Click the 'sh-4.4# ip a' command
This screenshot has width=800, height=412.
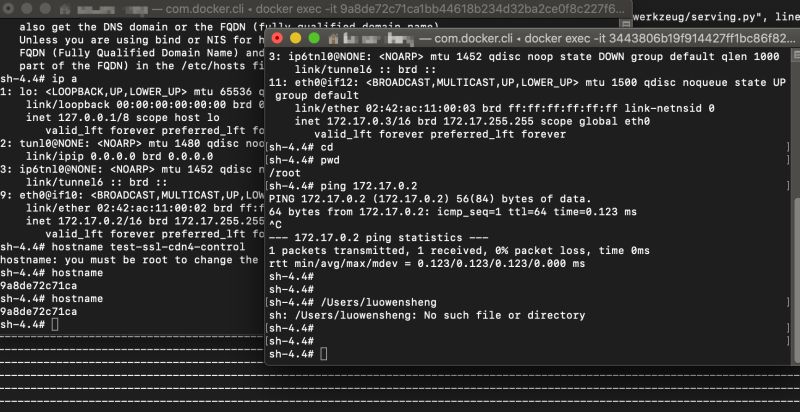tap(38, 79)
